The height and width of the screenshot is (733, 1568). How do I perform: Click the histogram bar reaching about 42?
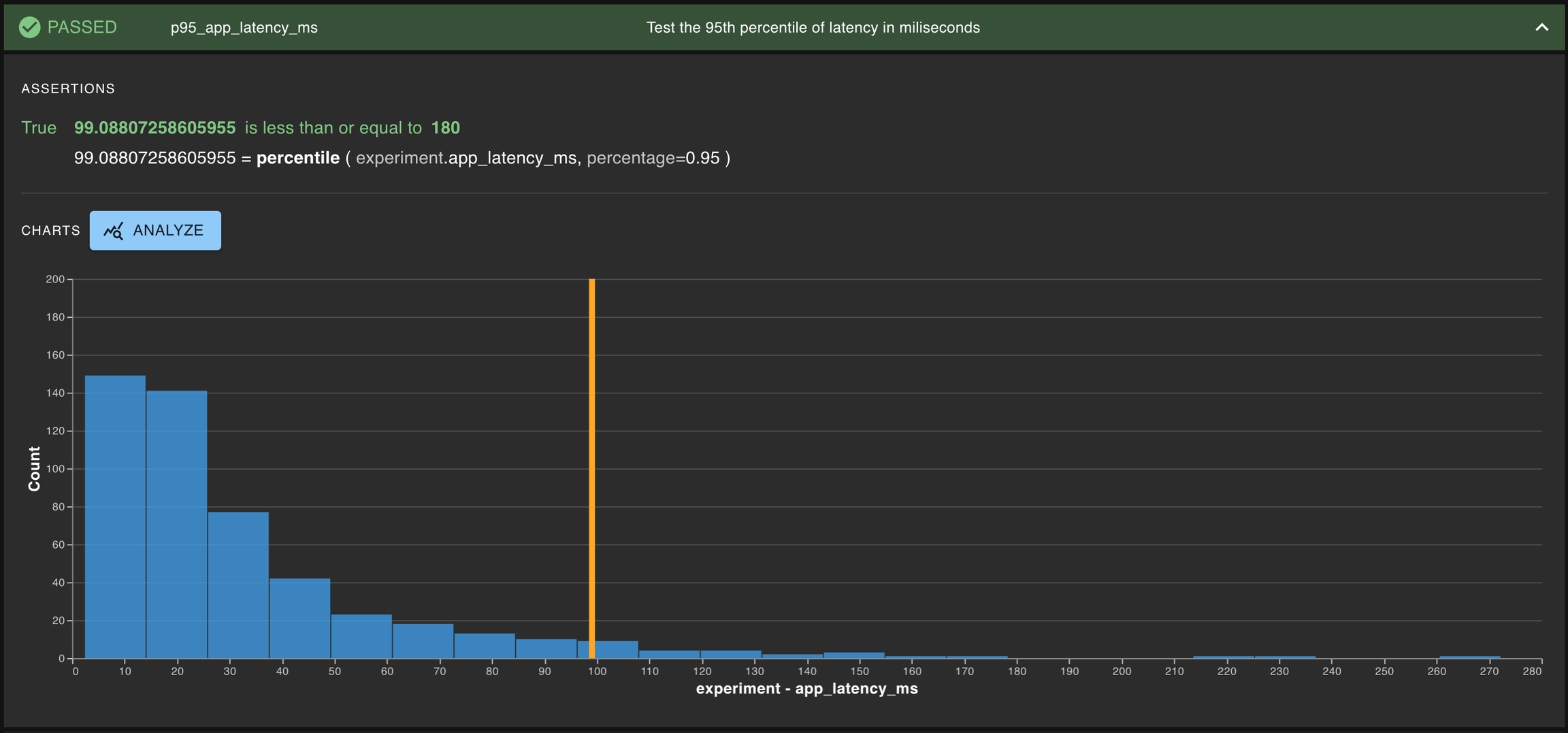click(299, 618)
